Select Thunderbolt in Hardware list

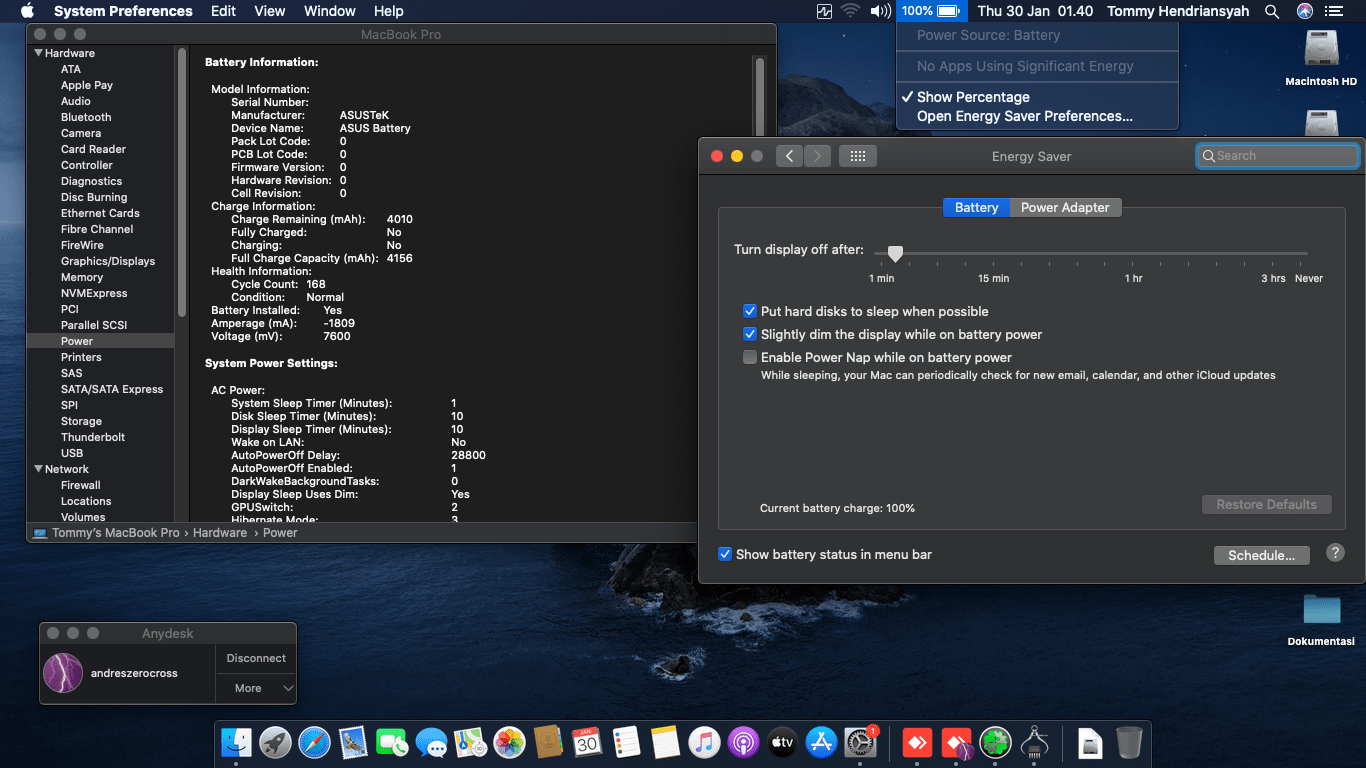pyautogui.click(x=93, y=437)
